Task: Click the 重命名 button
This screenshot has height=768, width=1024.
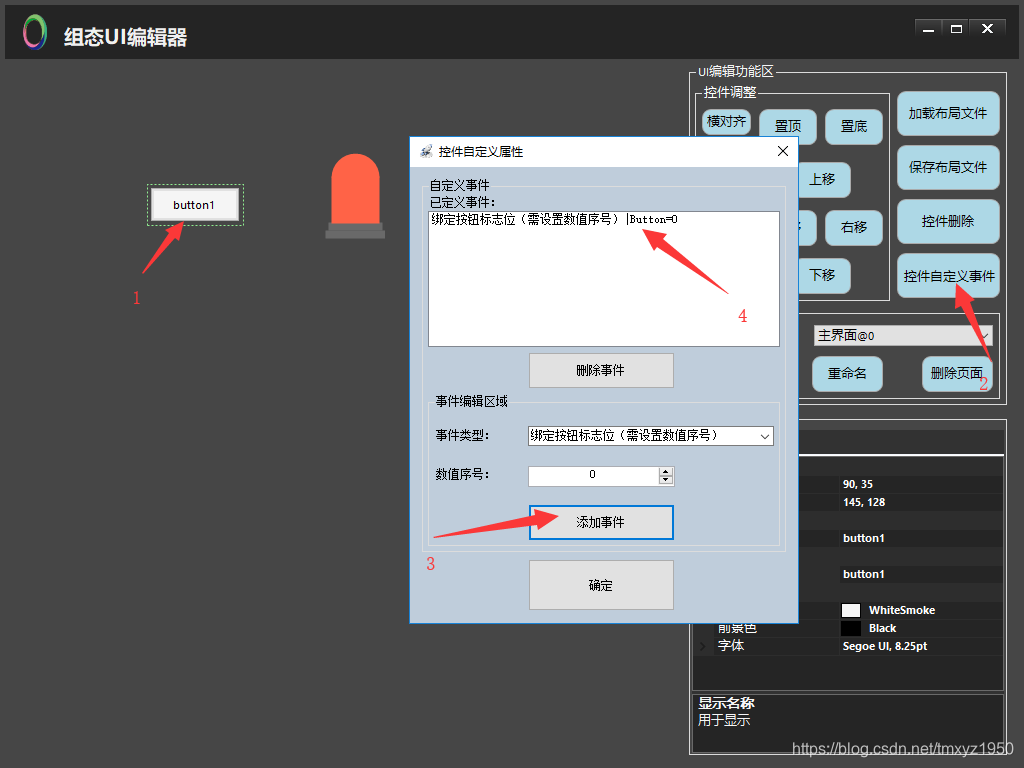Action: pyautogui.click(x=847, y=374)
